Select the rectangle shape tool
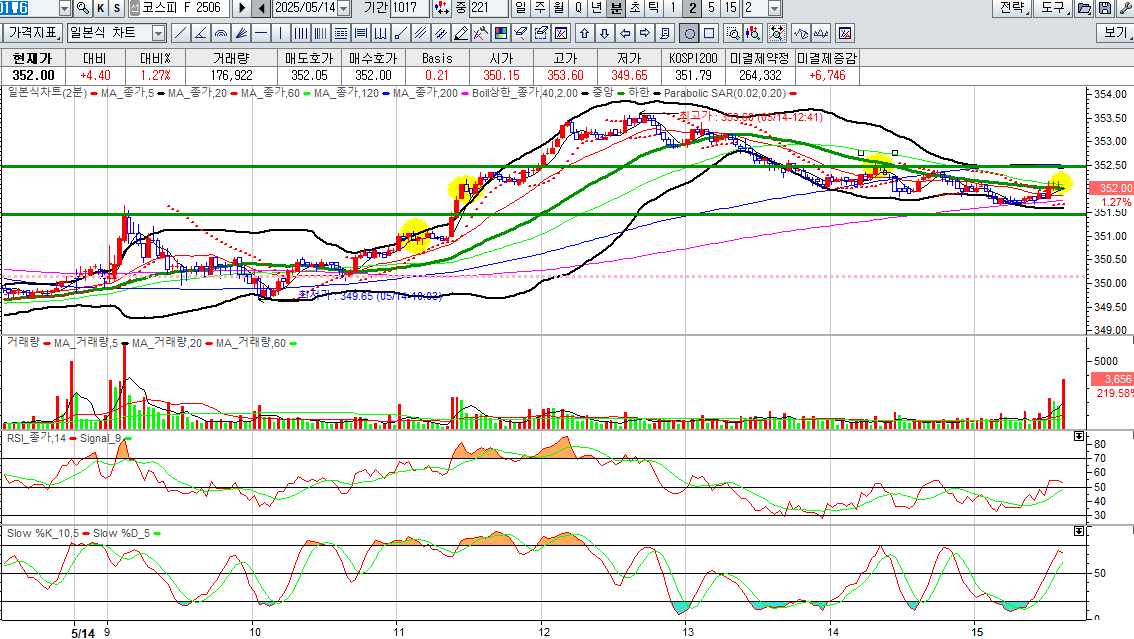 (709, 33)
